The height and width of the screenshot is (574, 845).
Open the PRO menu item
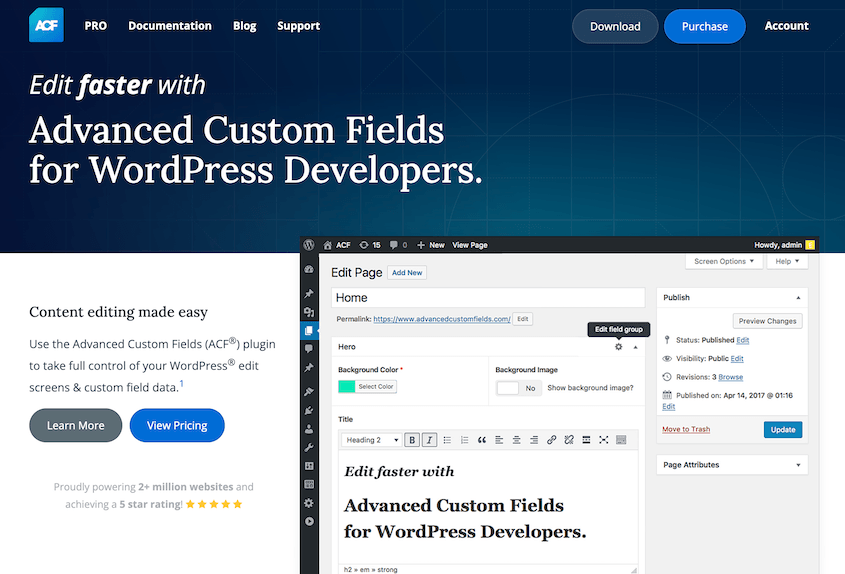click(x=95, y=26)
